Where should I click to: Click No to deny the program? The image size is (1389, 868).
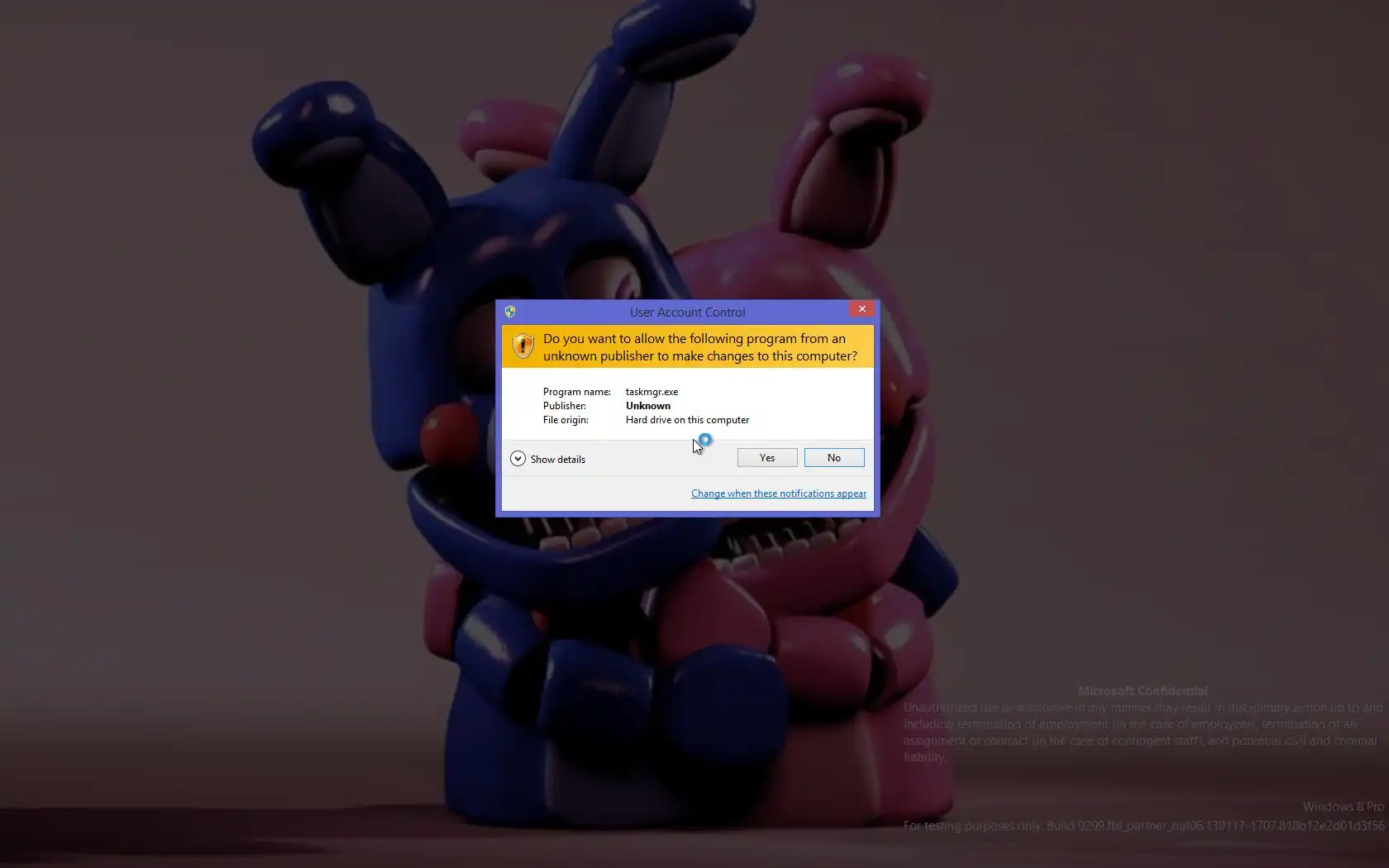click(834, 458)
